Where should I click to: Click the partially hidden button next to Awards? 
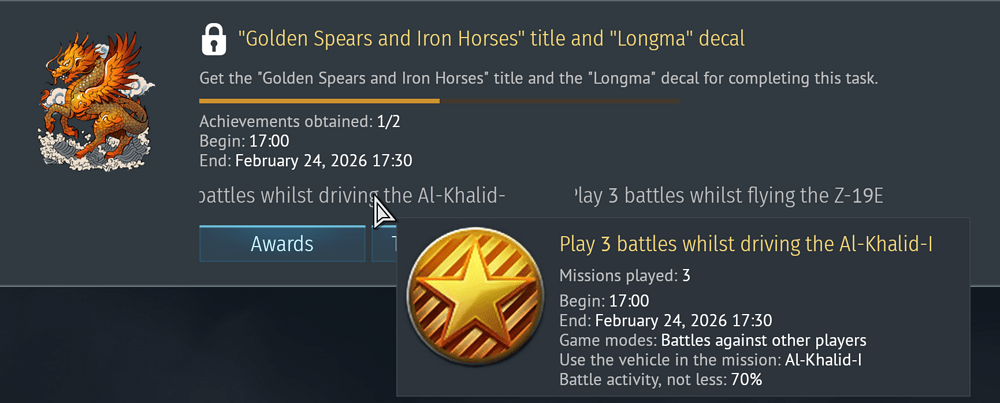(384, 244)
